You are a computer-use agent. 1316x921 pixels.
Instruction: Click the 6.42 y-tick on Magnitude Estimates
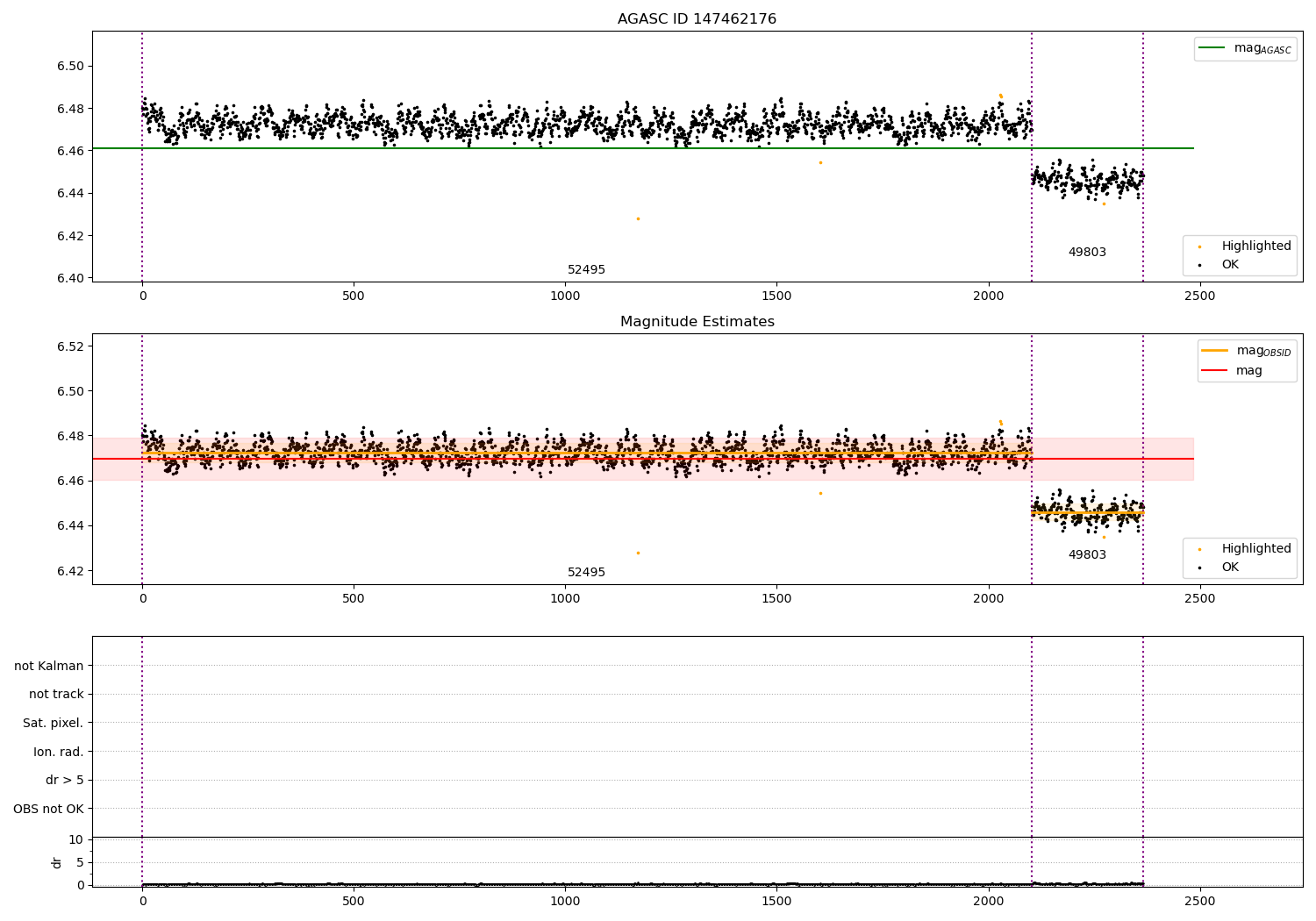(69, 571)
